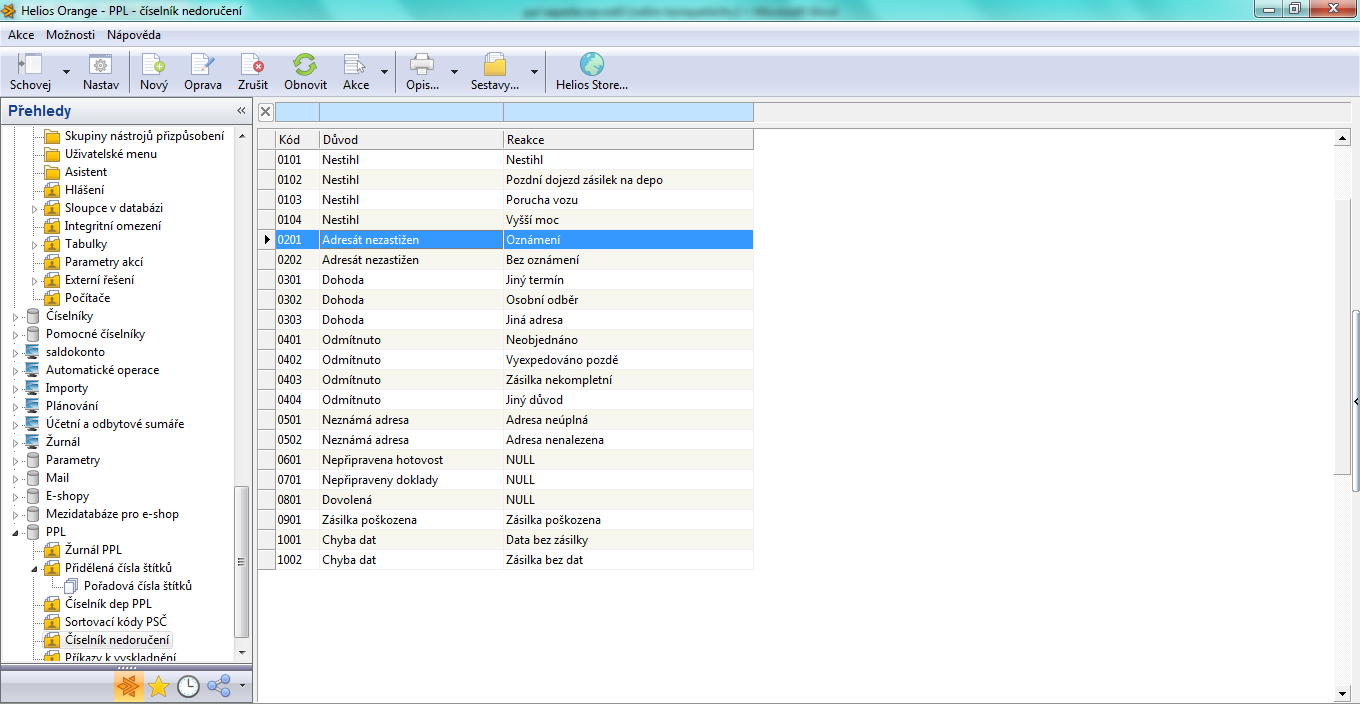Click the Reakce filter input field

pos(628,112)
